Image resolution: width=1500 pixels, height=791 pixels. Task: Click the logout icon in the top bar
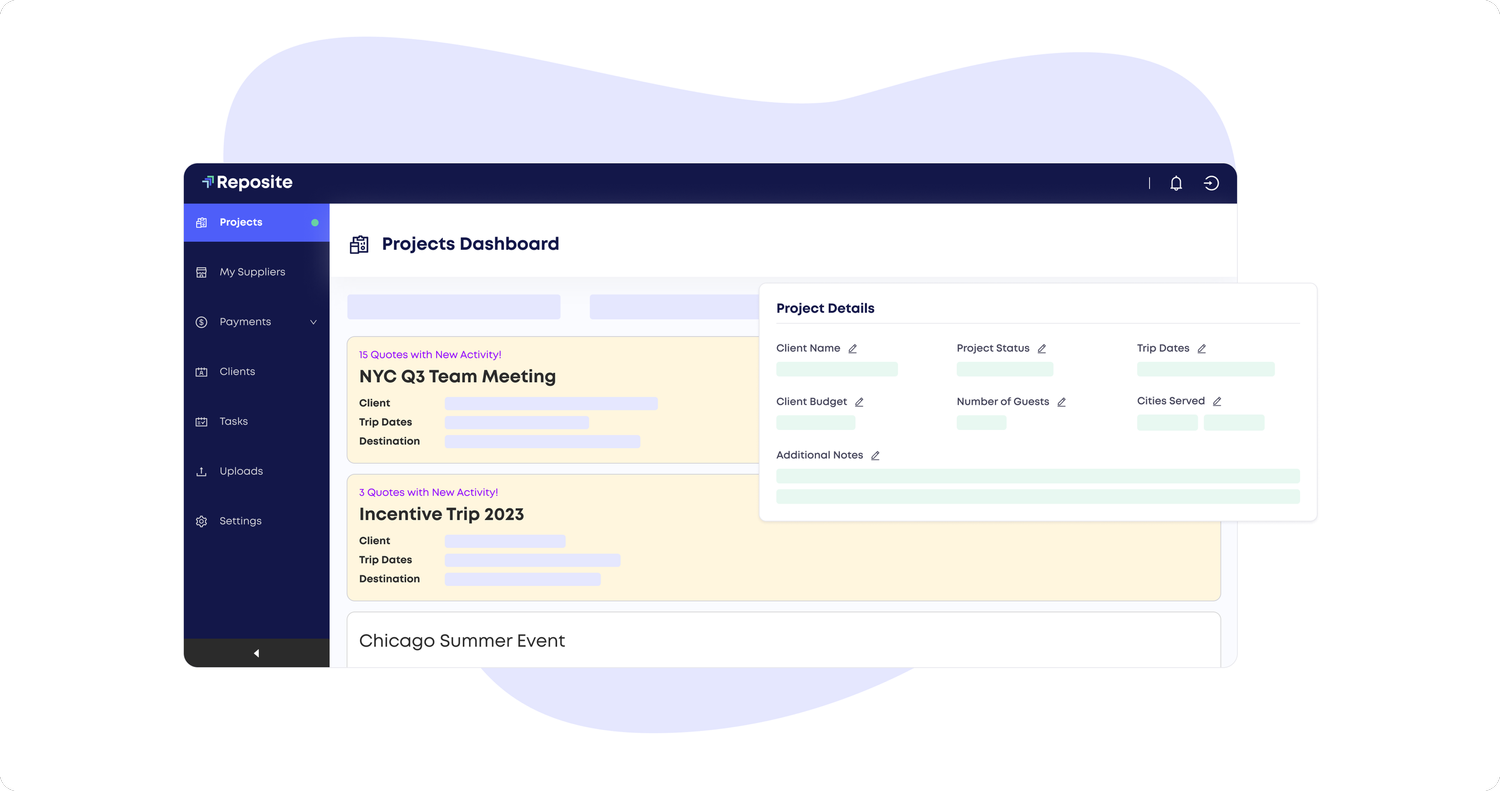click(1211, 183)
